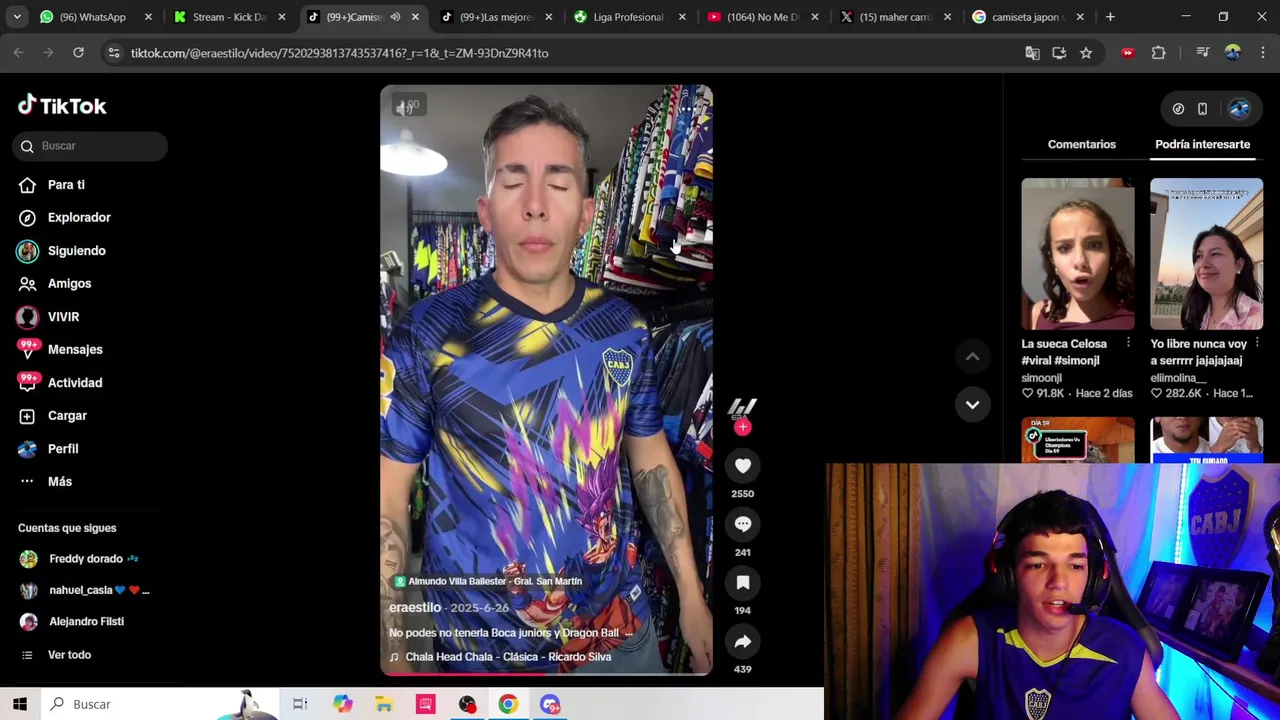Switch to the Comentarios tab
1280x720 pixels.
(x=1081, y=145)
